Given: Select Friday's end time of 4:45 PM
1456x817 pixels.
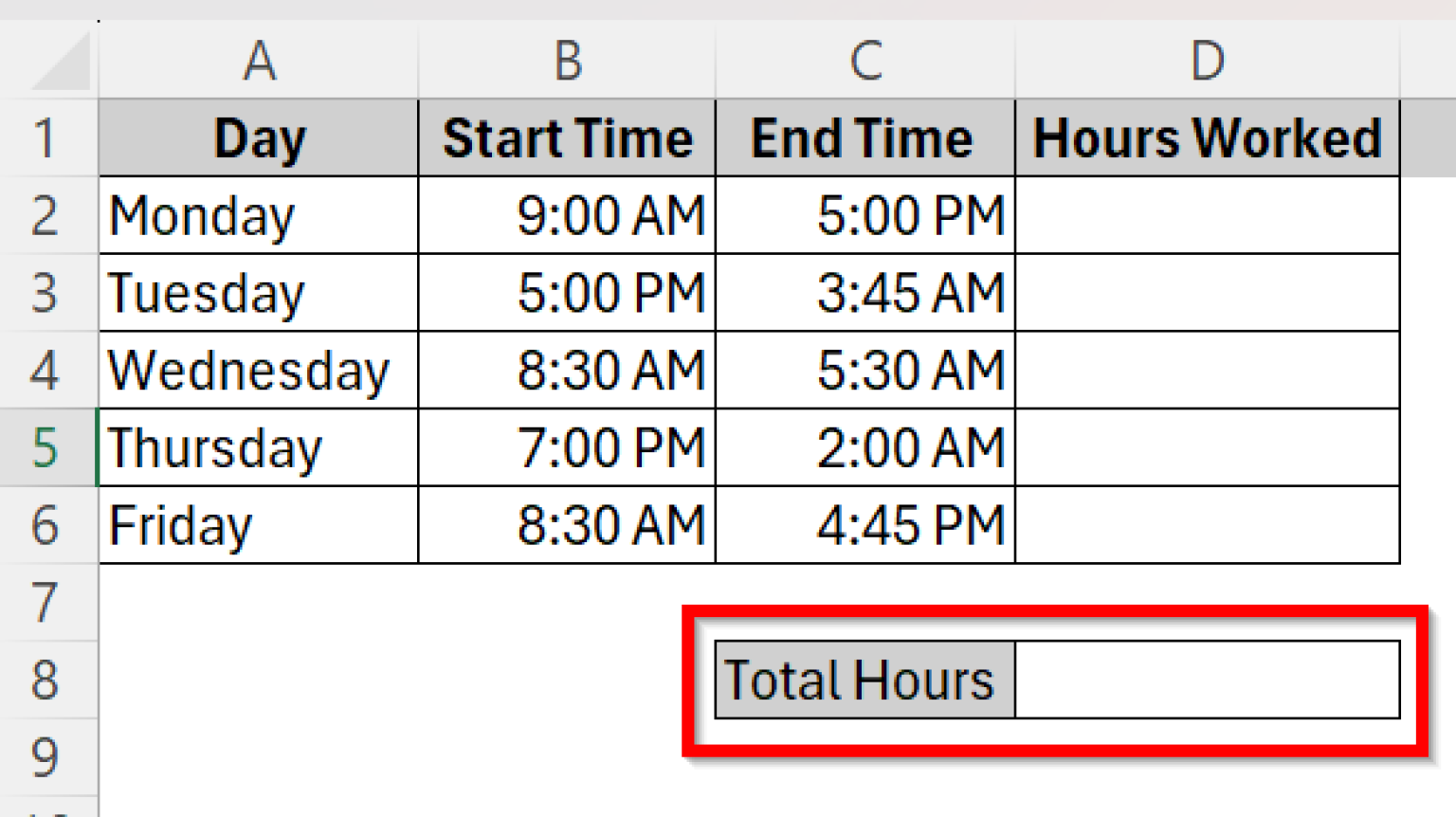Looking at the screenshot, I should 864,524.
